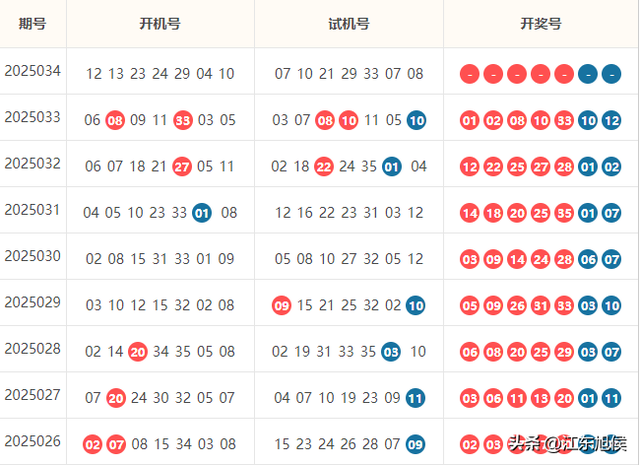Click red ball 08 in 2025033 开机号
640x465 pixels.
[115, 120]
